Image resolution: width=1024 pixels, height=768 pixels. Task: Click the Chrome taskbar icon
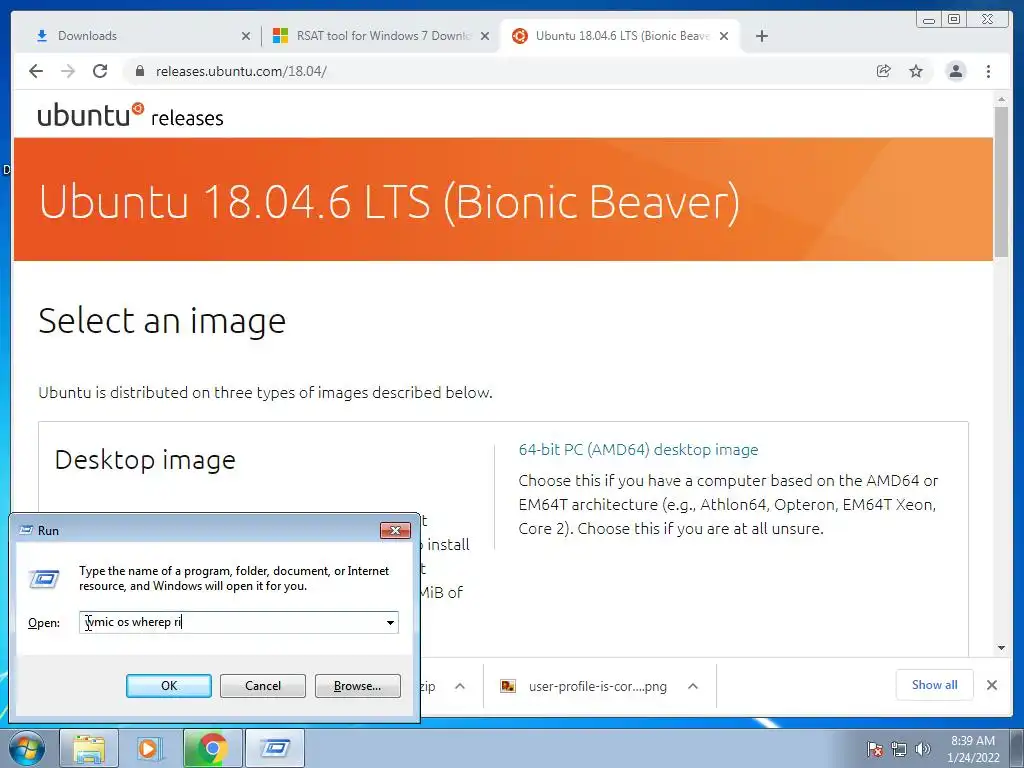(212, 748)
